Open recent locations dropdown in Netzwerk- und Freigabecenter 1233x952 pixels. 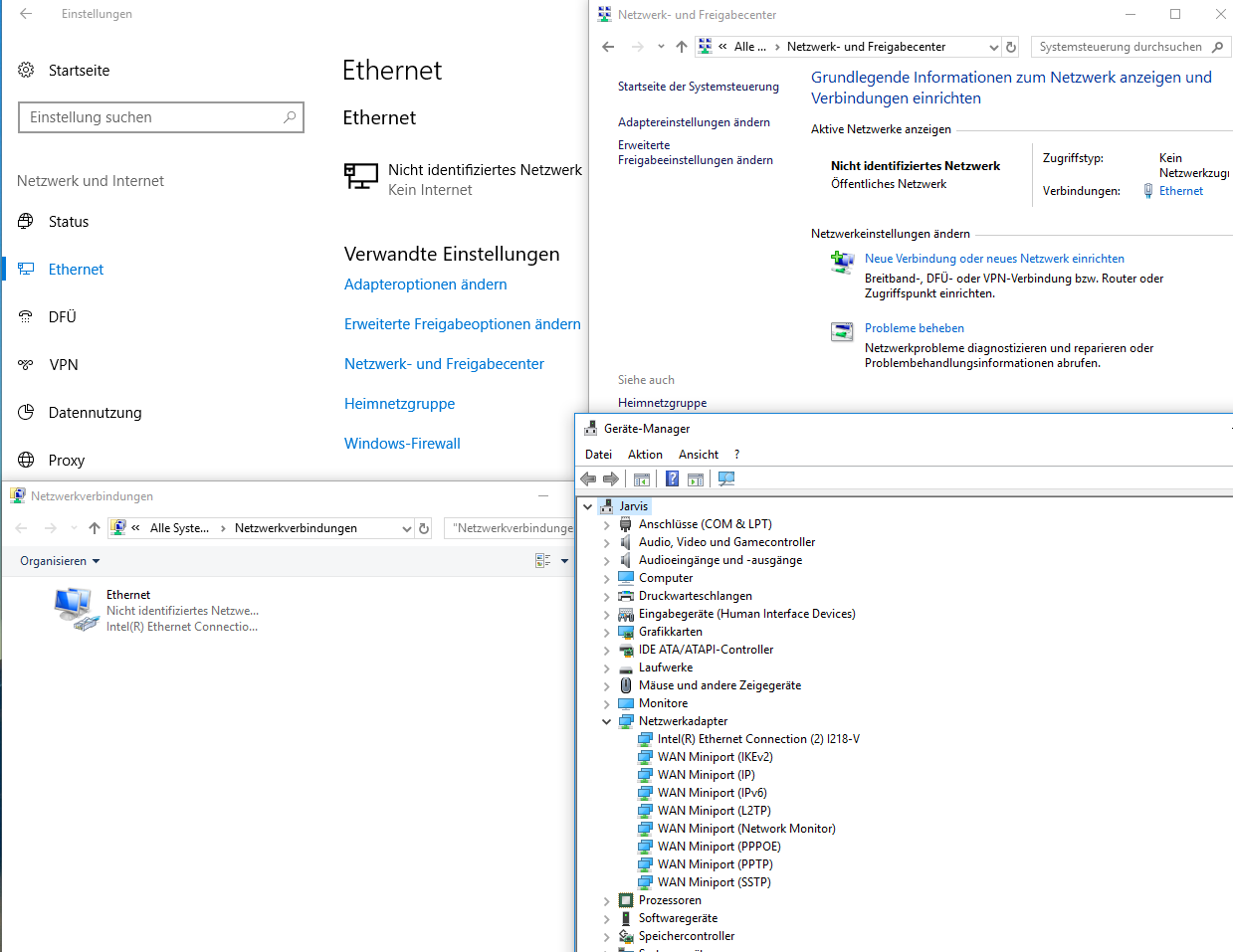coord(661,47)
